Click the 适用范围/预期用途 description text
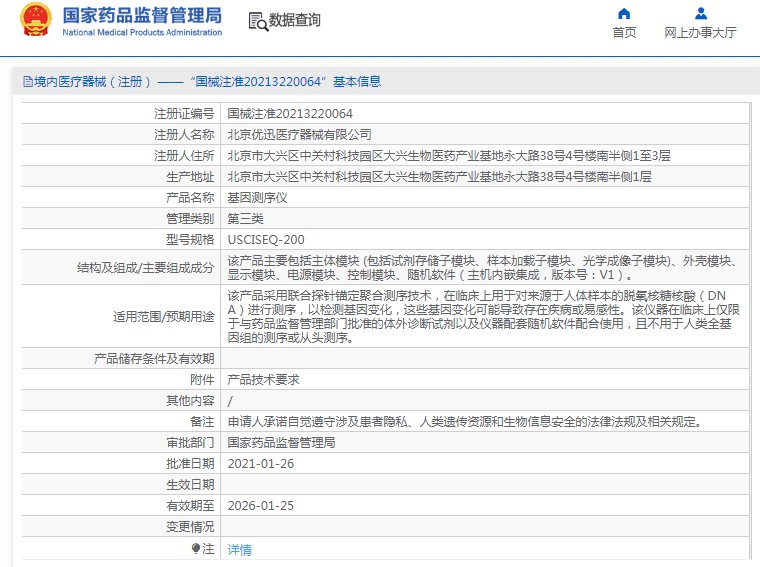 point(484,316)
